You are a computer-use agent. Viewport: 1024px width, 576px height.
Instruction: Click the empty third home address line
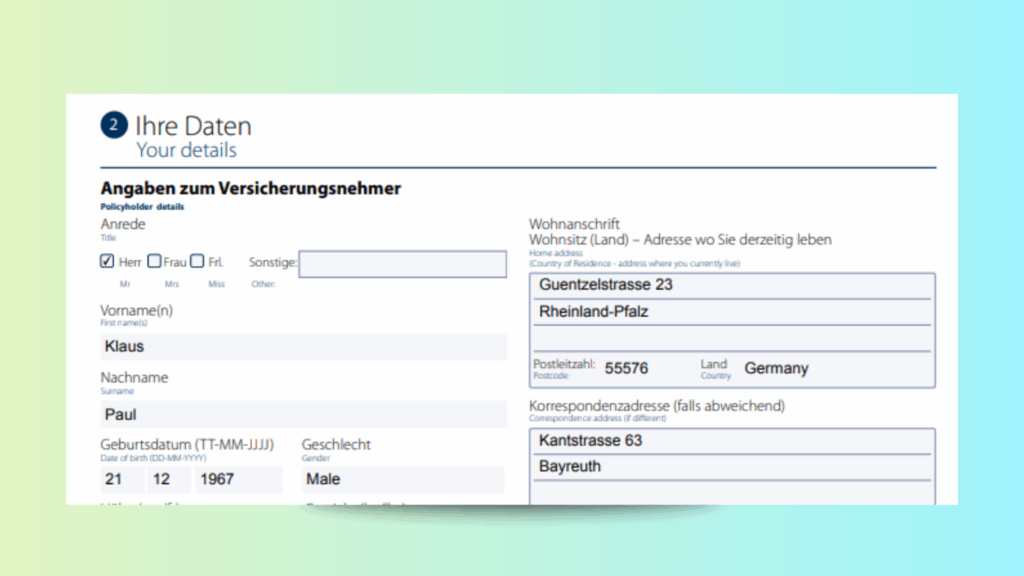pos(732,339)
